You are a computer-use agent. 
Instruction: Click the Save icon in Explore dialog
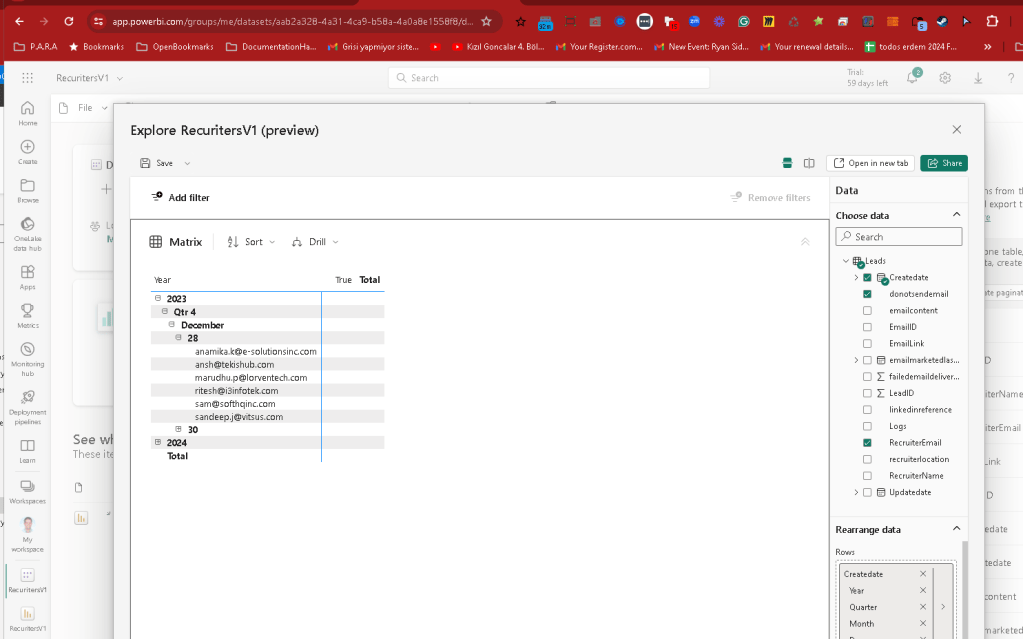click(x=145, y=163)
